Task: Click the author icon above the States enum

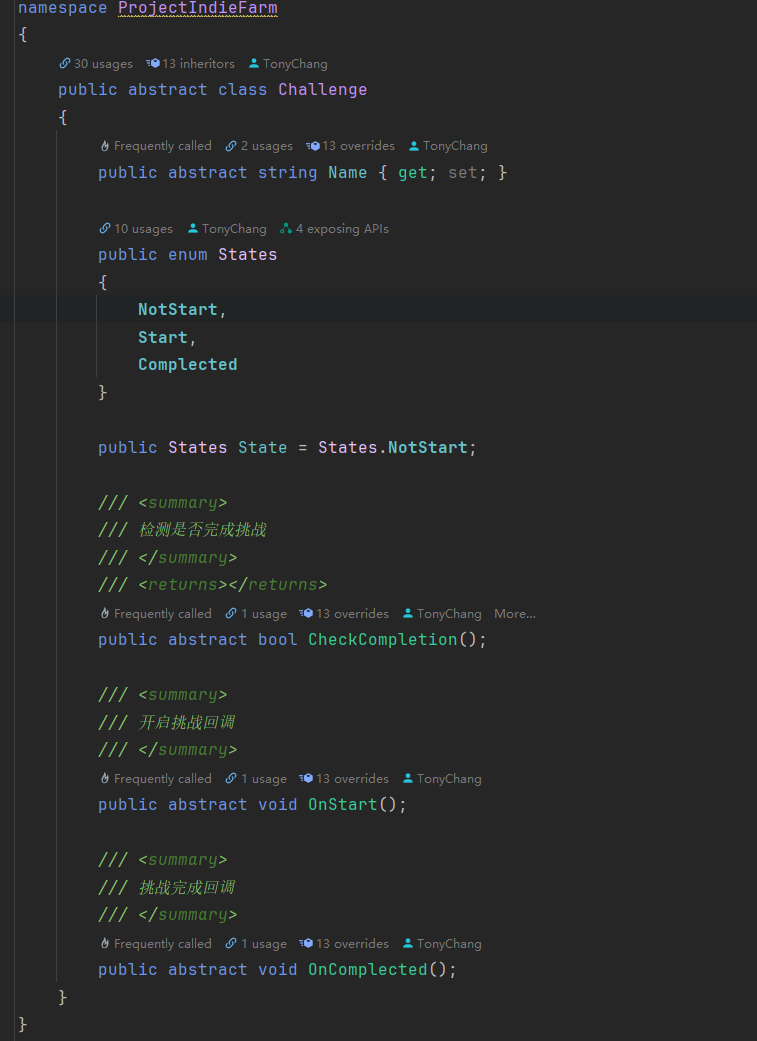Action: tap(193, 229)
